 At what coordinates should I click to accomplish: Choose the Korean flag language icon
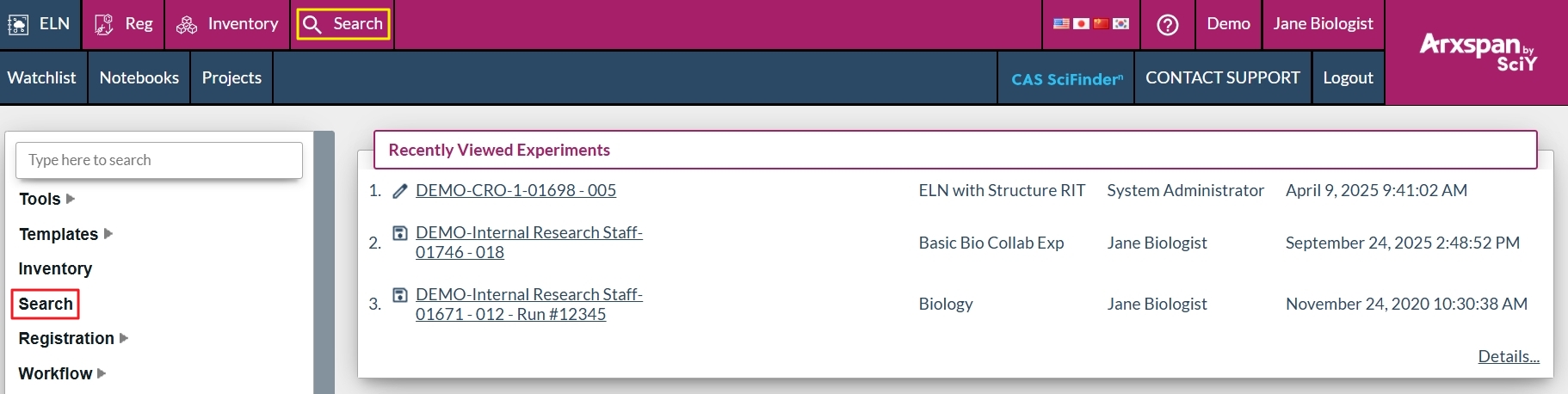1120,24
